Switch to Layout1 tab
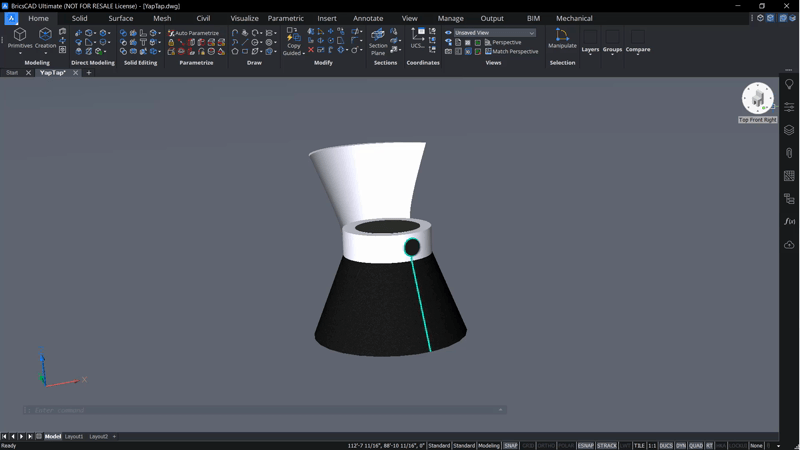 click(73, 437)
